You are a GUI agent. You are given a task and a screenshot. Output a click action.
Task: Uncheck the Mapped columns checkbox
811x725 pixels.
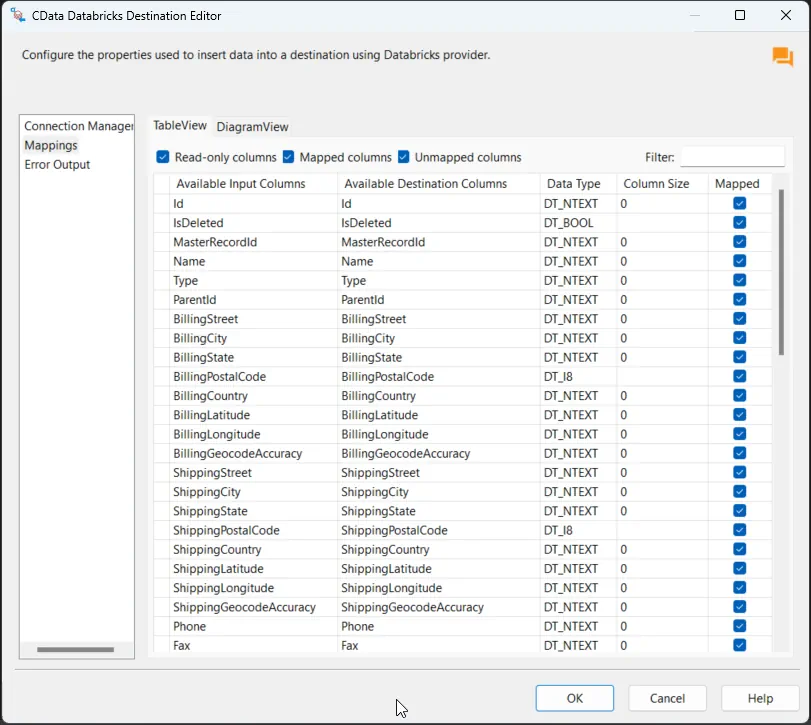point(288,157)
